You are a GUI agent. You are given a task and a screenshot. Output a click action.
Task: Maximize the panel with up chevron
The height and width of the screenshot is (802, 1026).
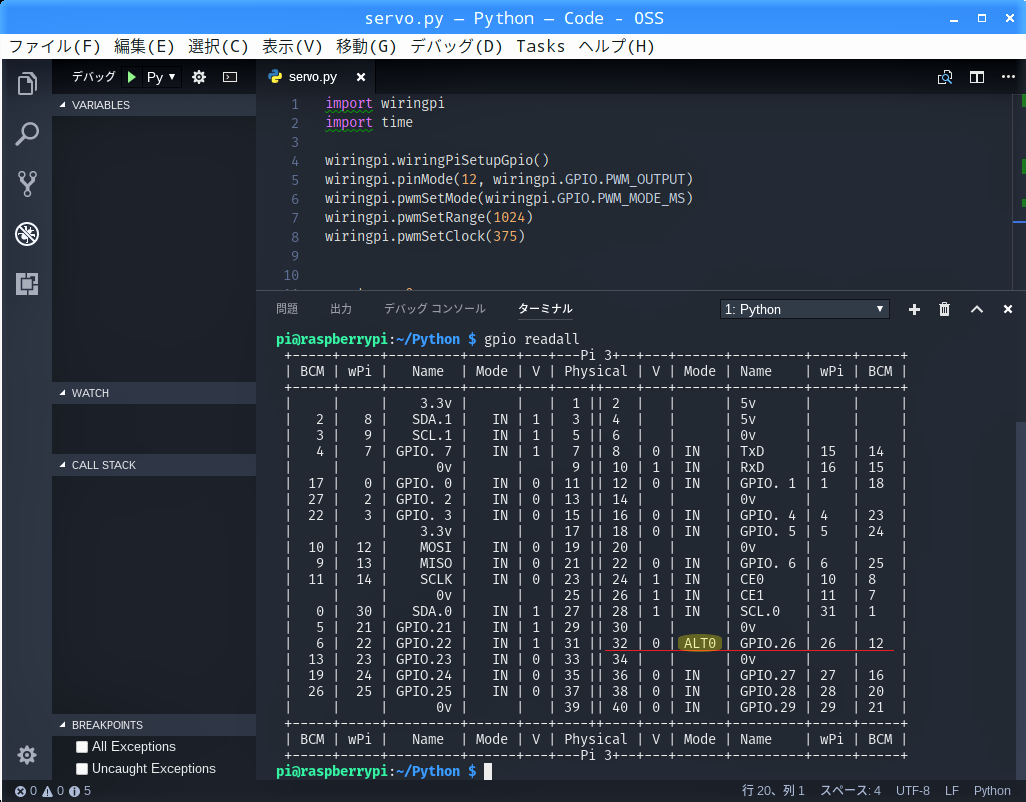click(976, 309)
